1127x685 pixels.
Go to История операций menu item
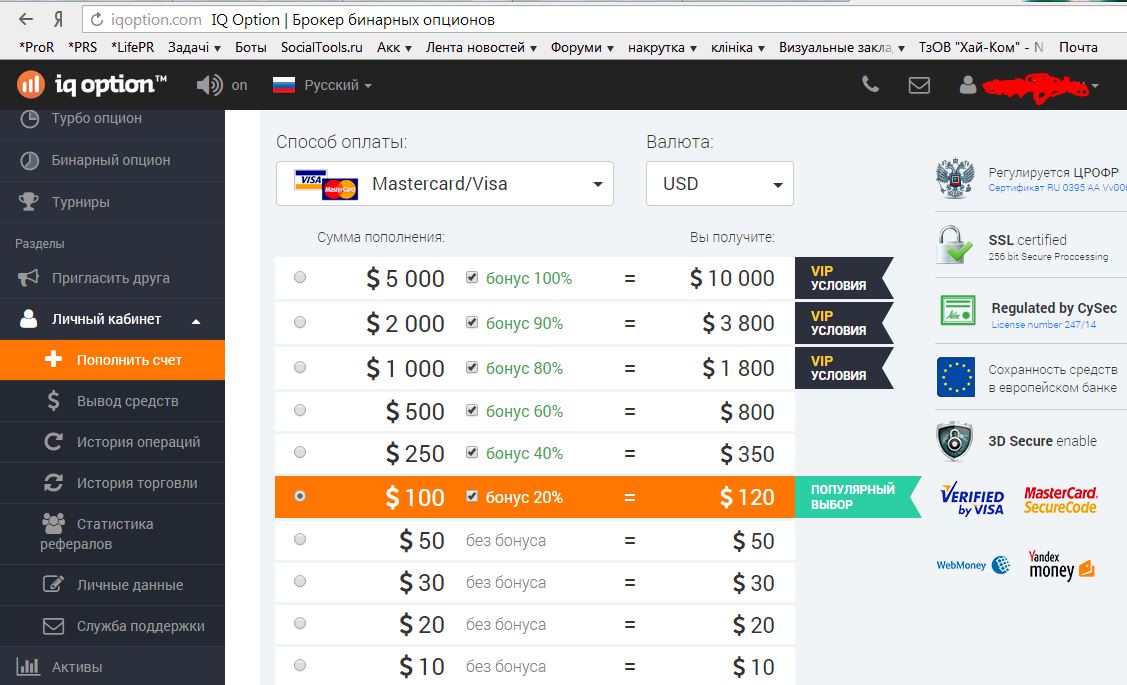(138, 442)
